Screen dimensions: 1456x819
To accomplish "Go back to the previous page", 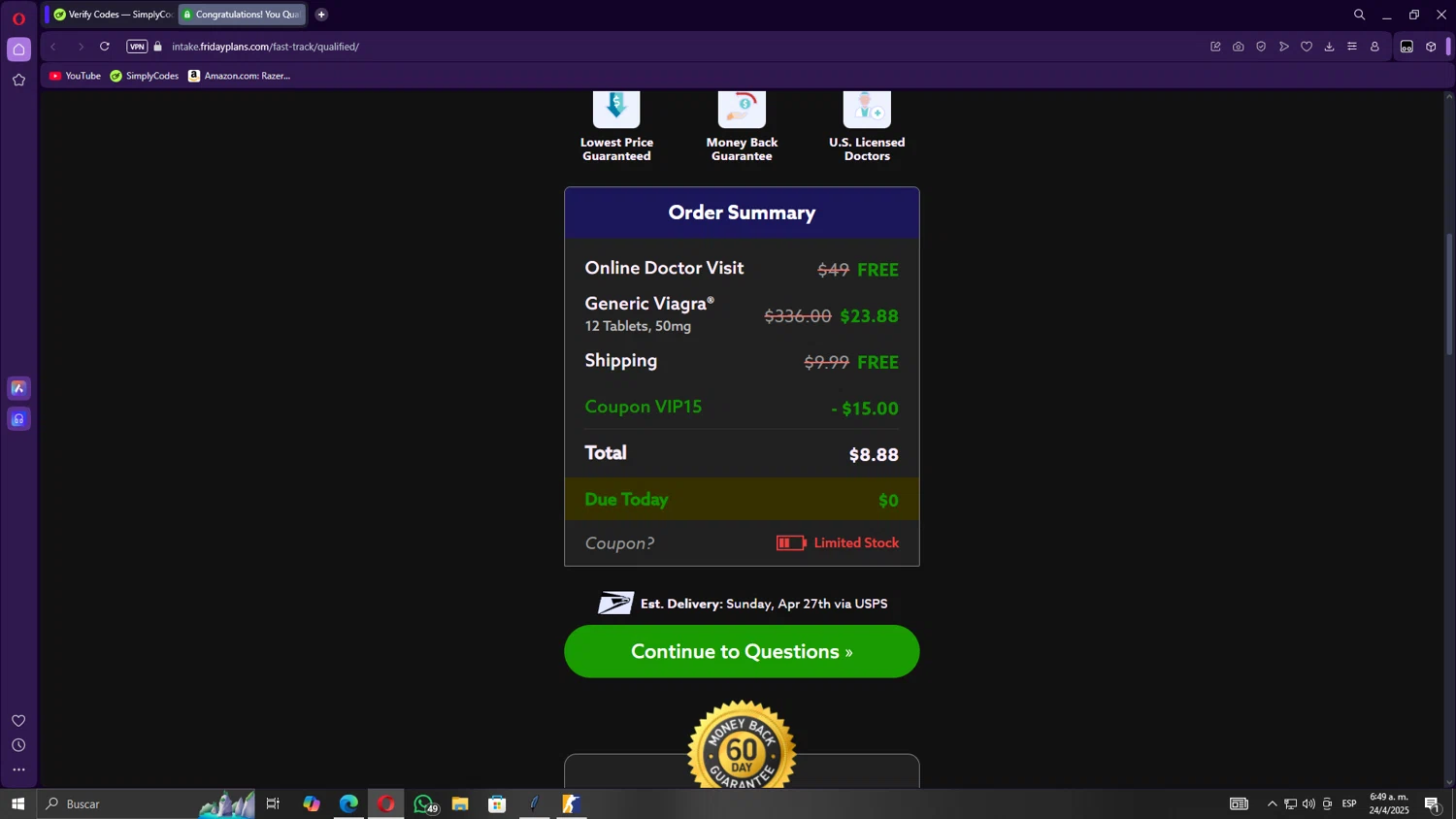I will (53, 47).
